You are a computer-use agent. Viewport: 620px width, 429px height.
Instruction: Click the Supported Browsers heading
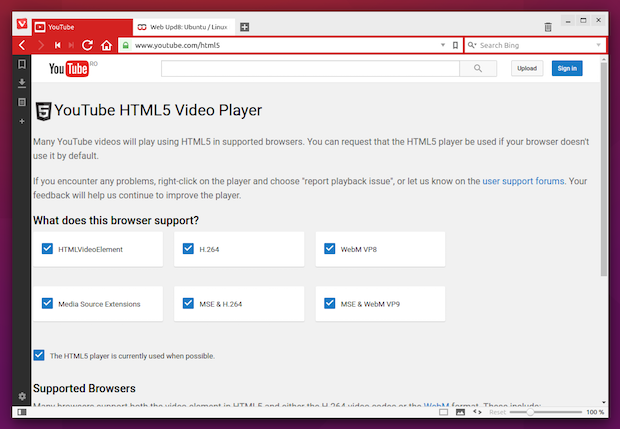point(84,388)
